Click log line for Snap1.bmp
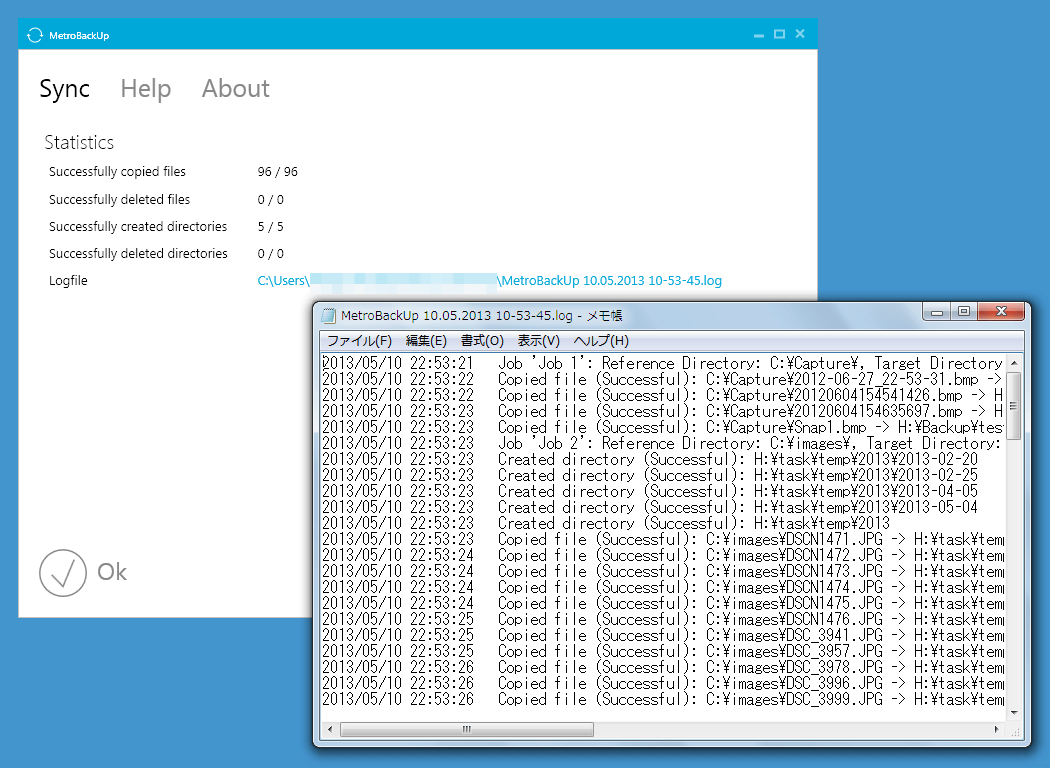Screen dimensions: 1050x768 coord(663,427)
